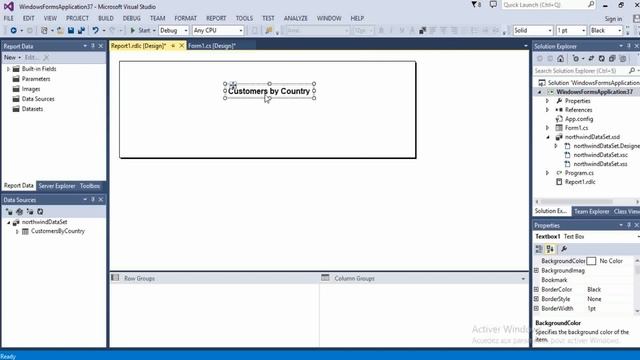
Task: Click the sync with active document icon
Action: click(591, 59)
